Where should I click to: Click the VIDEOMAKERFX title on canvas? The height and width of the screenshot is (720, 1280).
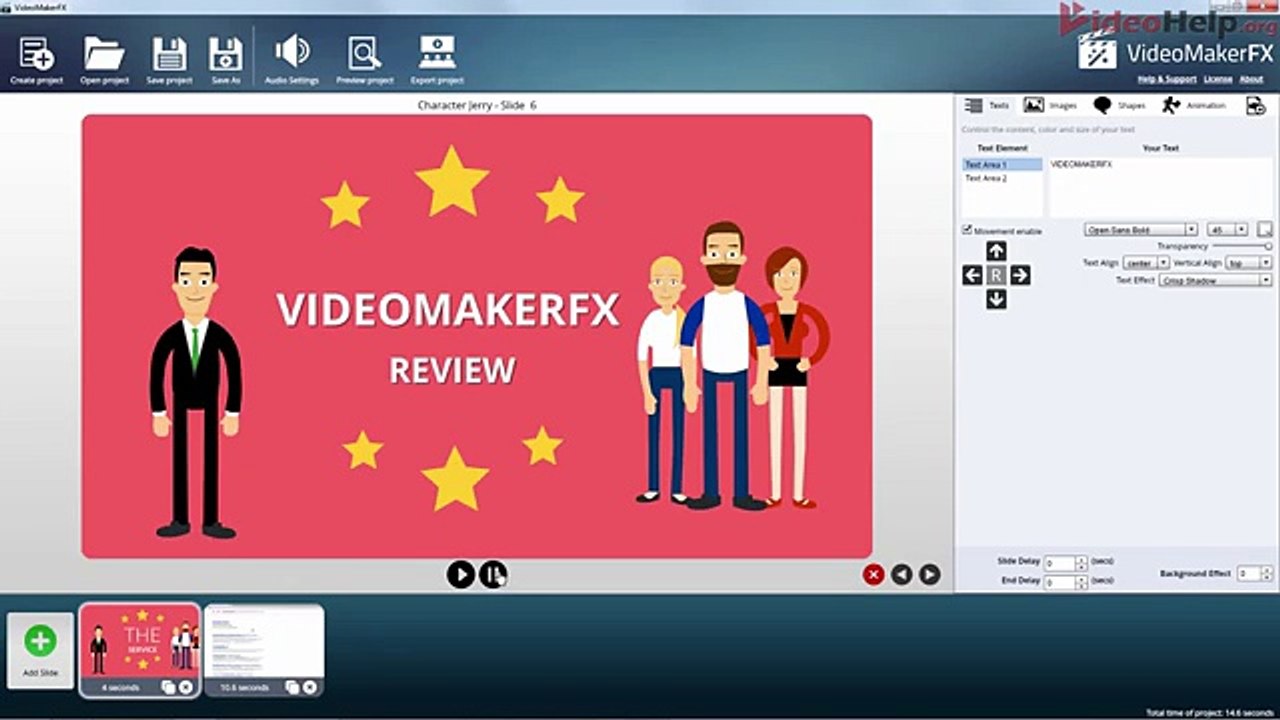(448, 310)
